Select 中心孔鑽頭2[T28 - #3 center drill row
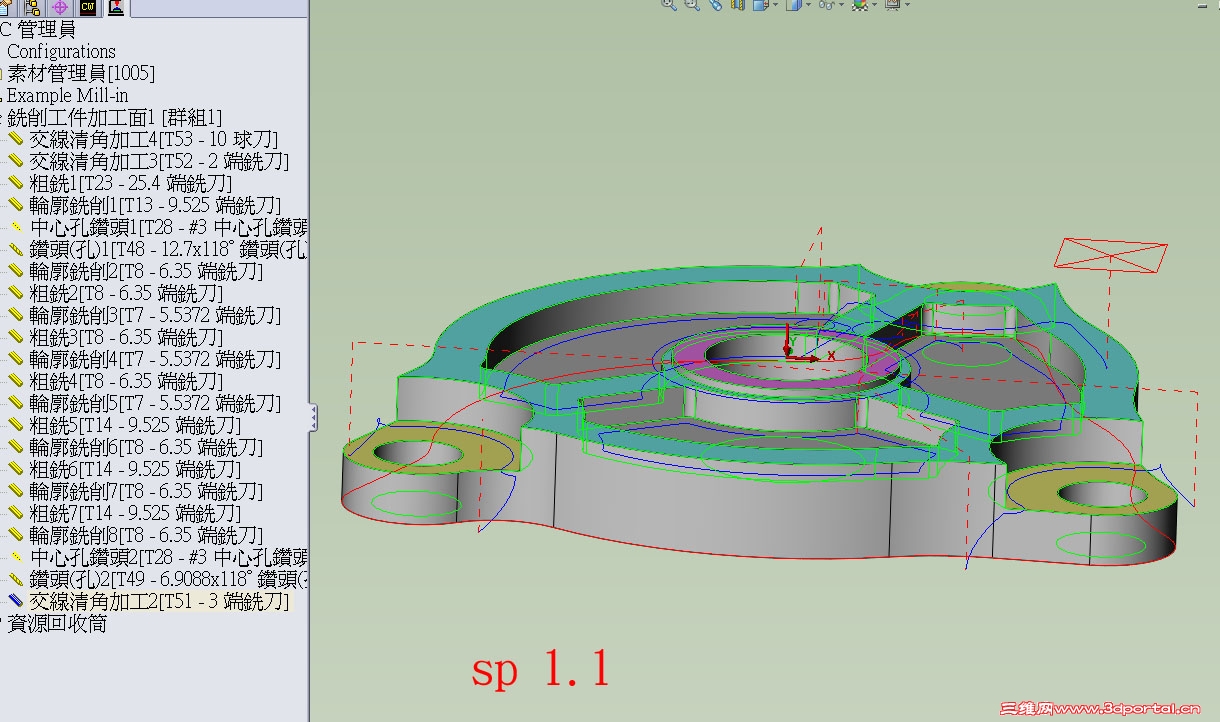The image size is (1220, 722). pos(168,558)
